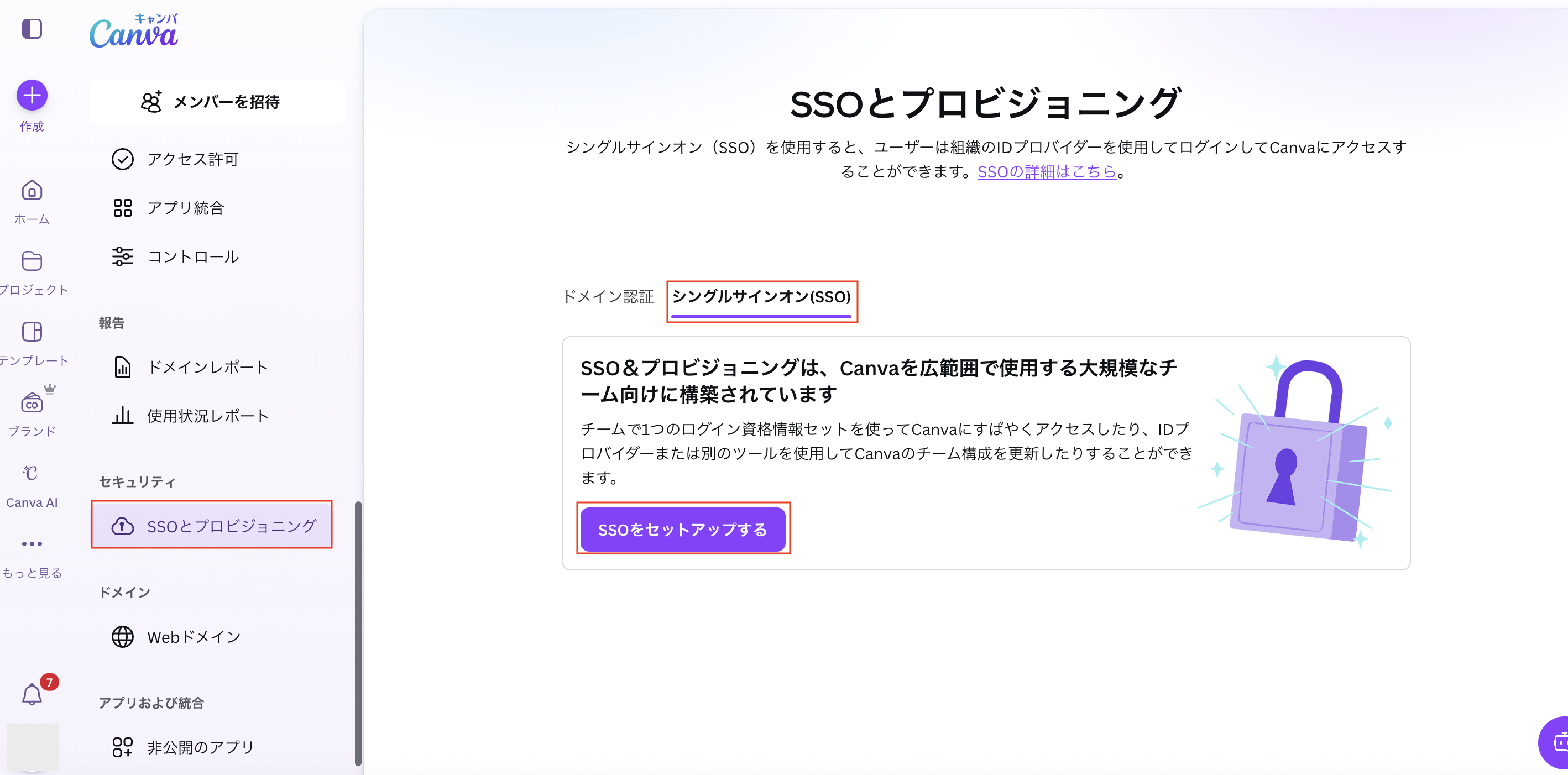Open the ドメインレポート item
This screenshot has width=1568, height=775.
207,367
